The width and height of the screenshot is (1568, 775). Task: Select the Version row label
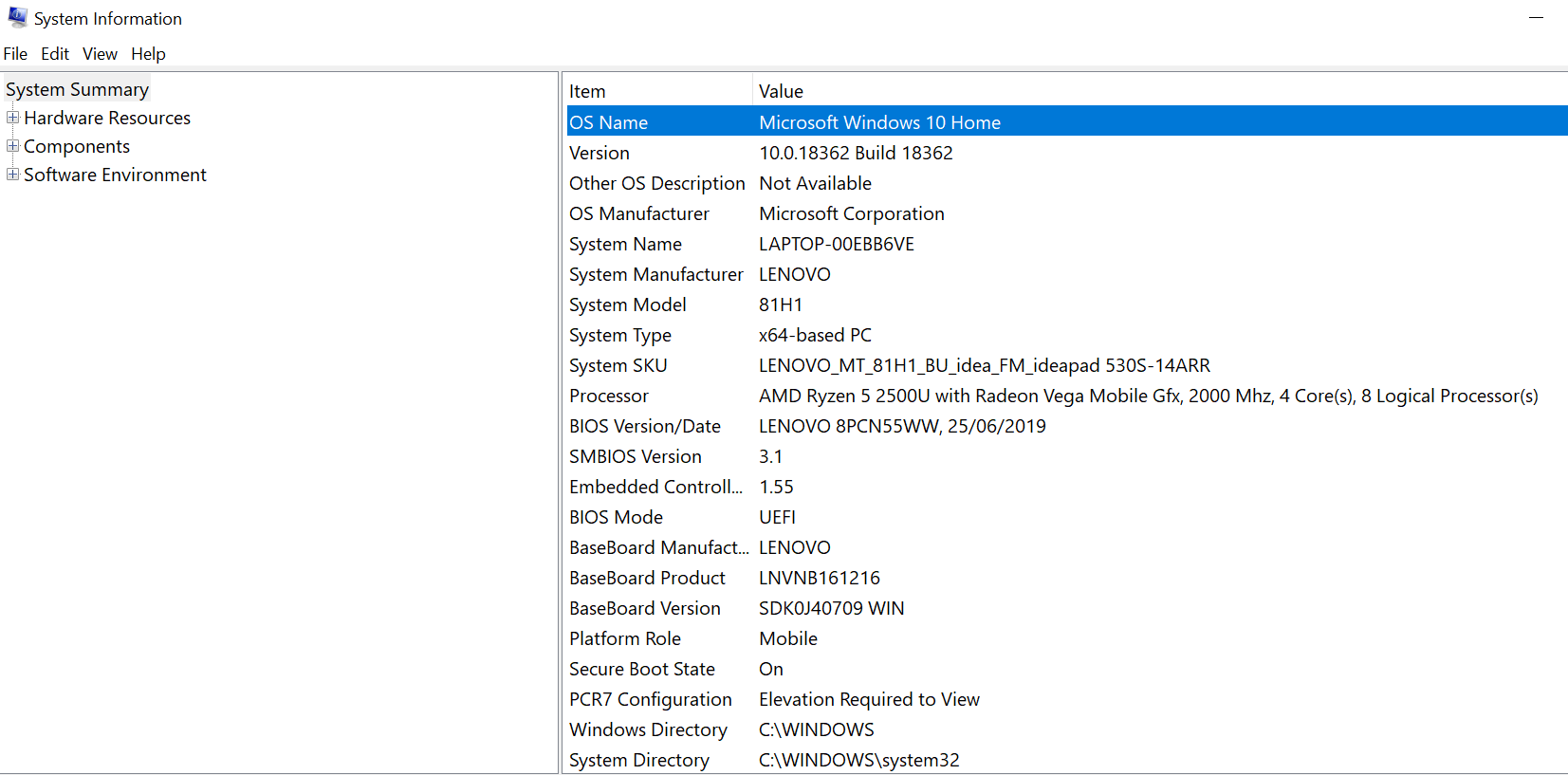(600, 153)
